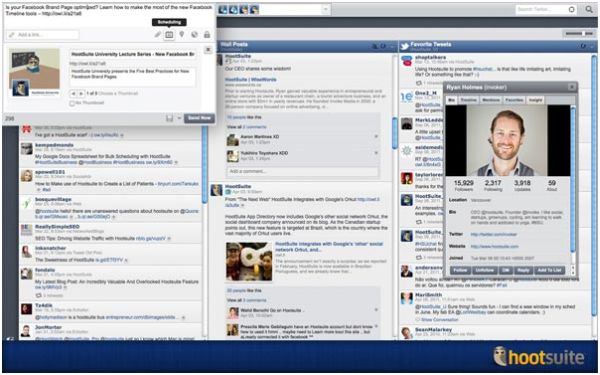
Task: Switch to the Insight tab in profile popup
Action: pyautogui.click(x=535, y=100)
